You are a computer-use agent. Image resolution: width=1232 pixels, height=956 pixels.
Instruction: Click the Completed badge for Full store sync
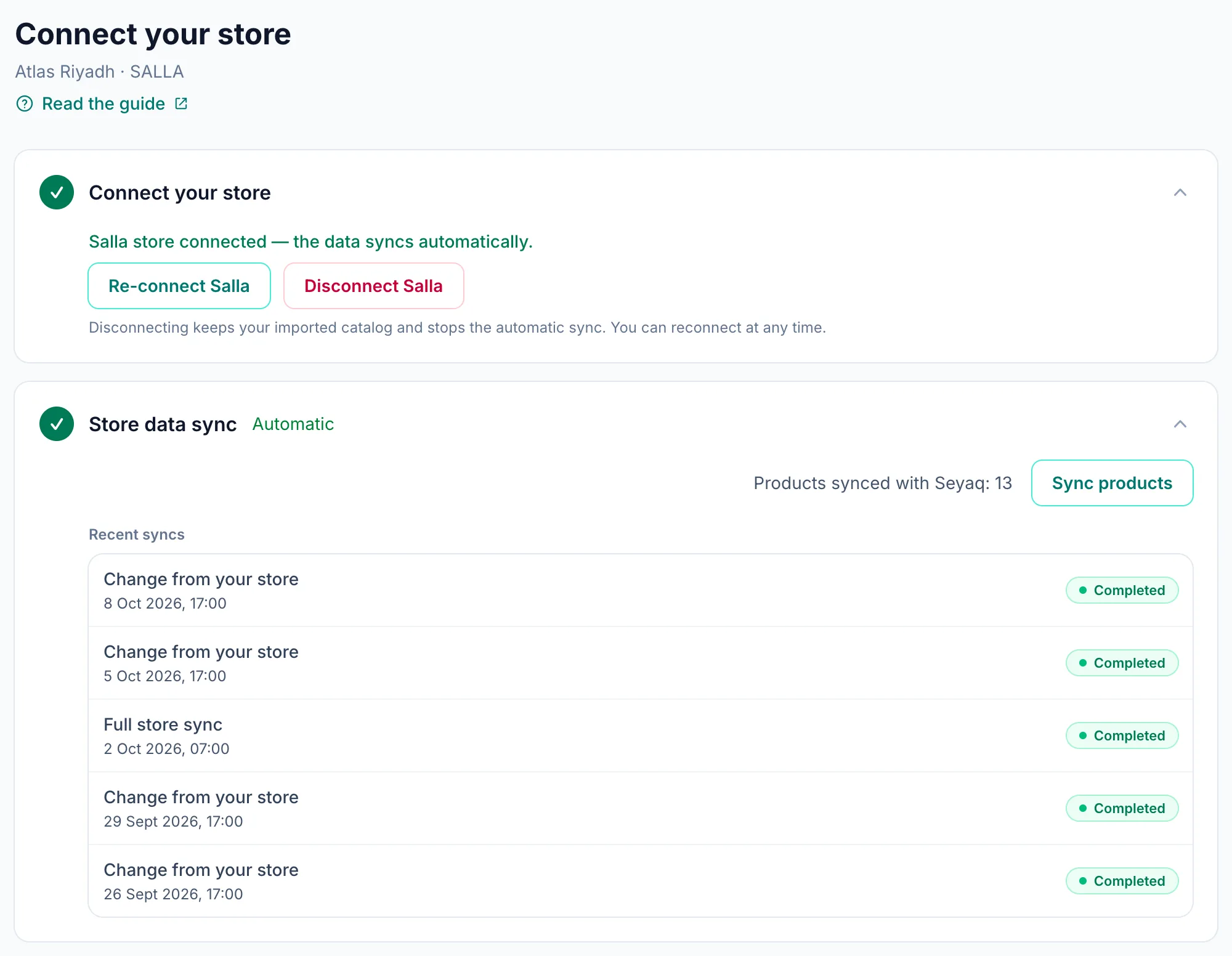1122,735
